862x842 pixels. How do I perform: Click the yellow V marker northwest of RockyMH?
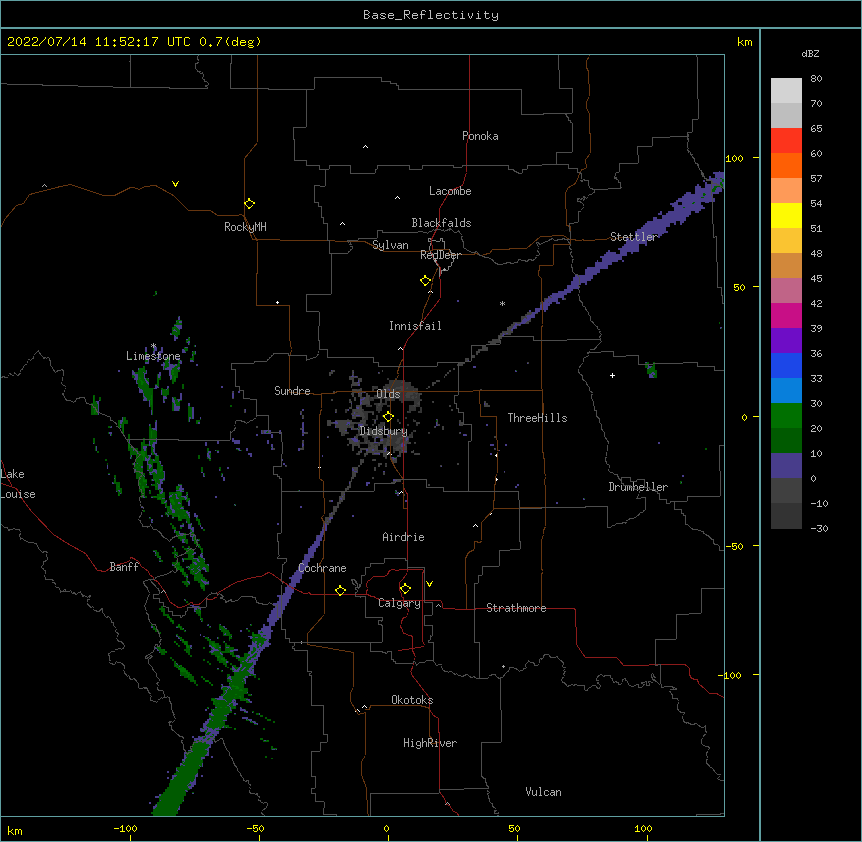(175, 184)
